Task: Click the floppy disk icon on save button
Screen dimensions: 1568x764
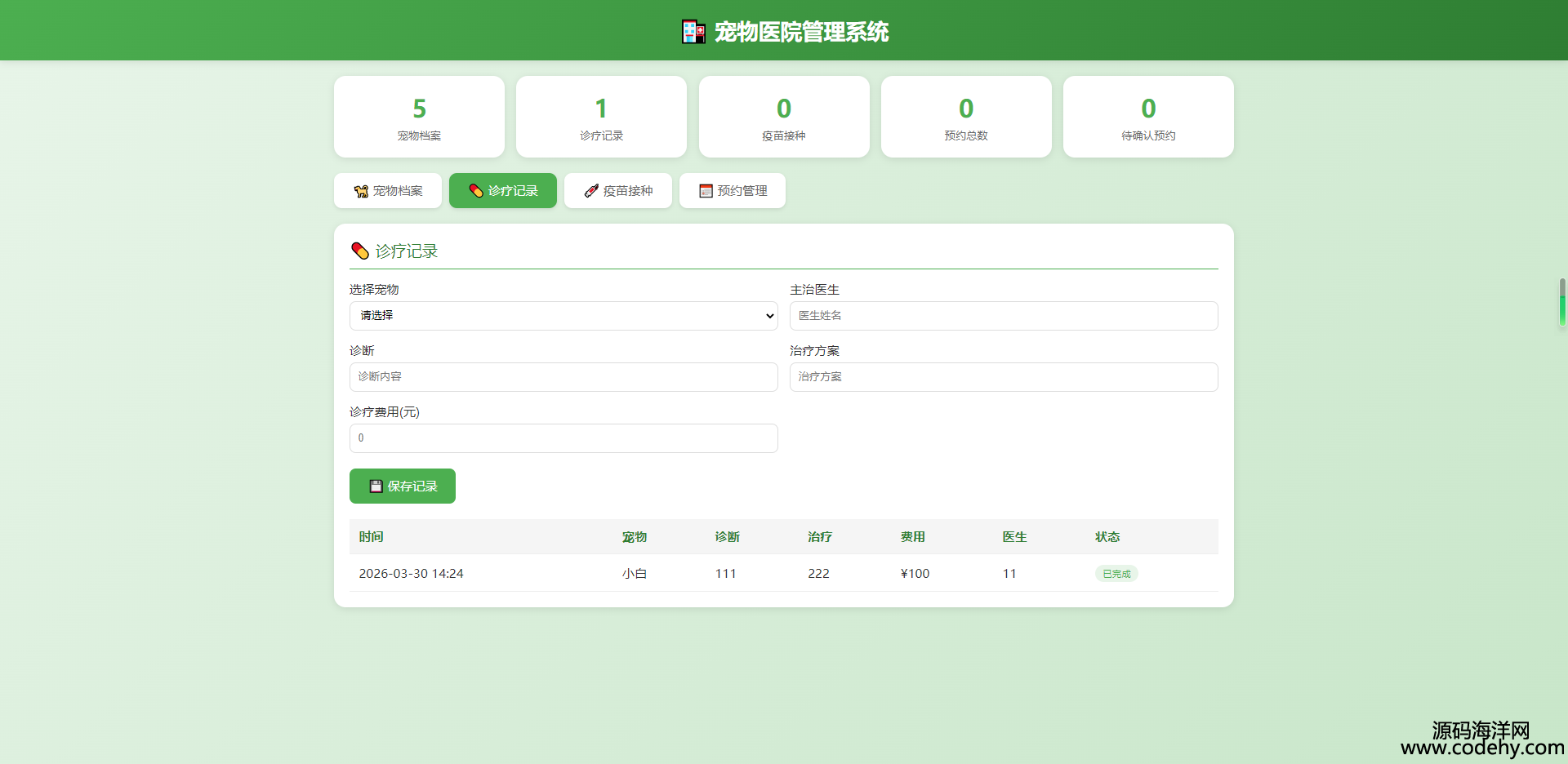Action: (x=376, y=486)
